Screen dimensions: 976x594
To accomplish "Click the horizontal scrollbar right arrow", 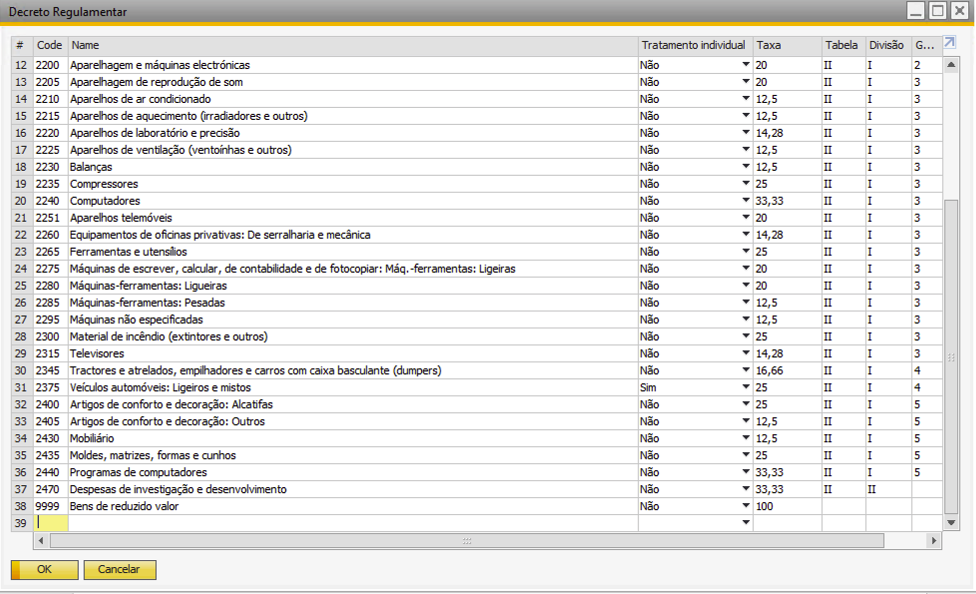I will [934, 540].
